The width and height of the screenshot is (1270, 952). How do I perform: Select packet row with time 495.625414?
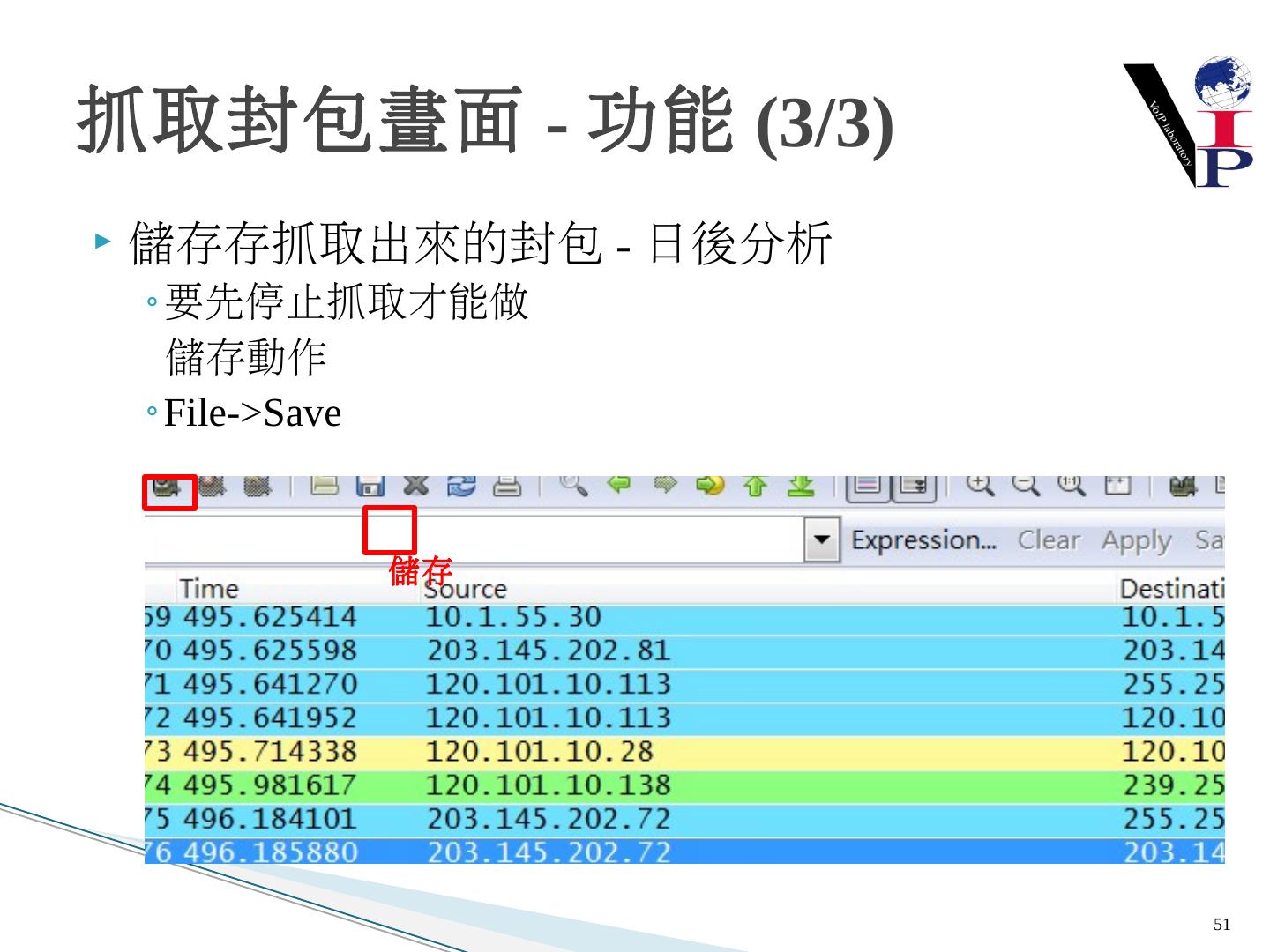(x=685, y=618)
